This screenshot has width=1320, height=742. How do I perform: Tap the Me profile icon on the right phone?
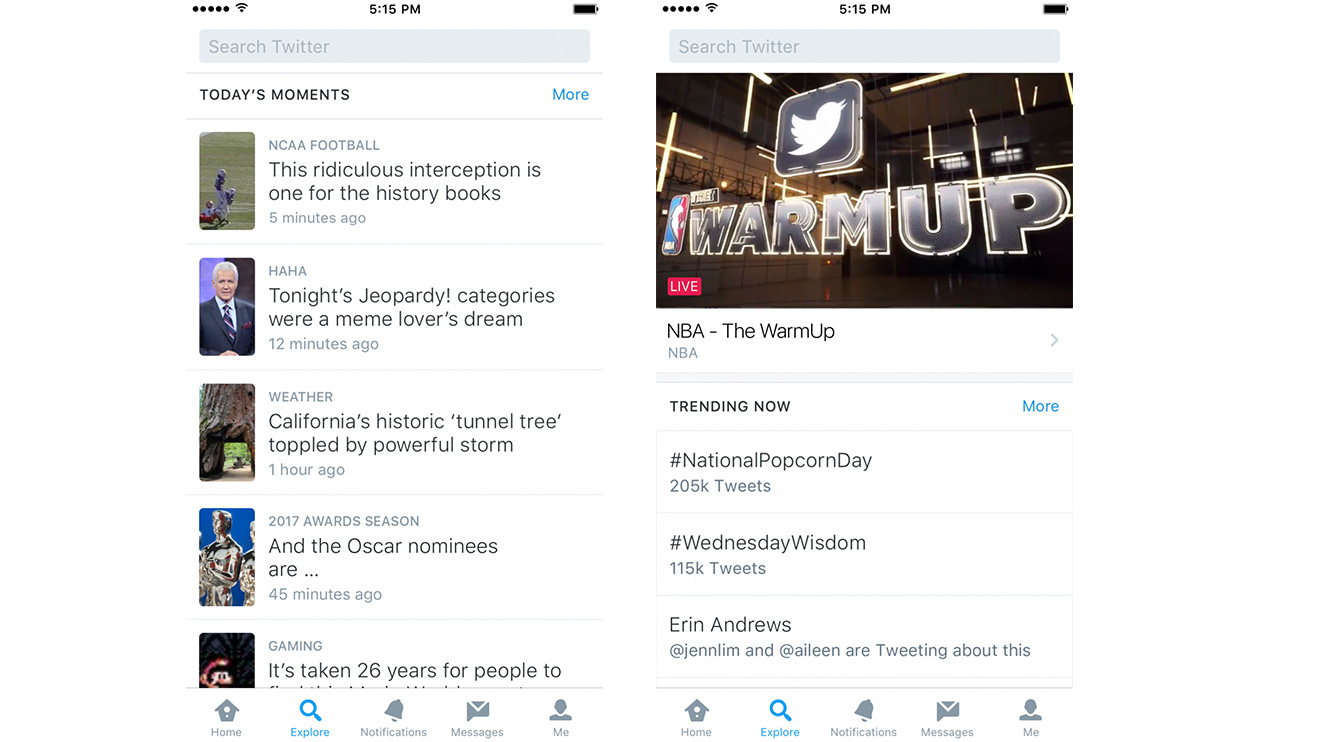(1031, 712)
